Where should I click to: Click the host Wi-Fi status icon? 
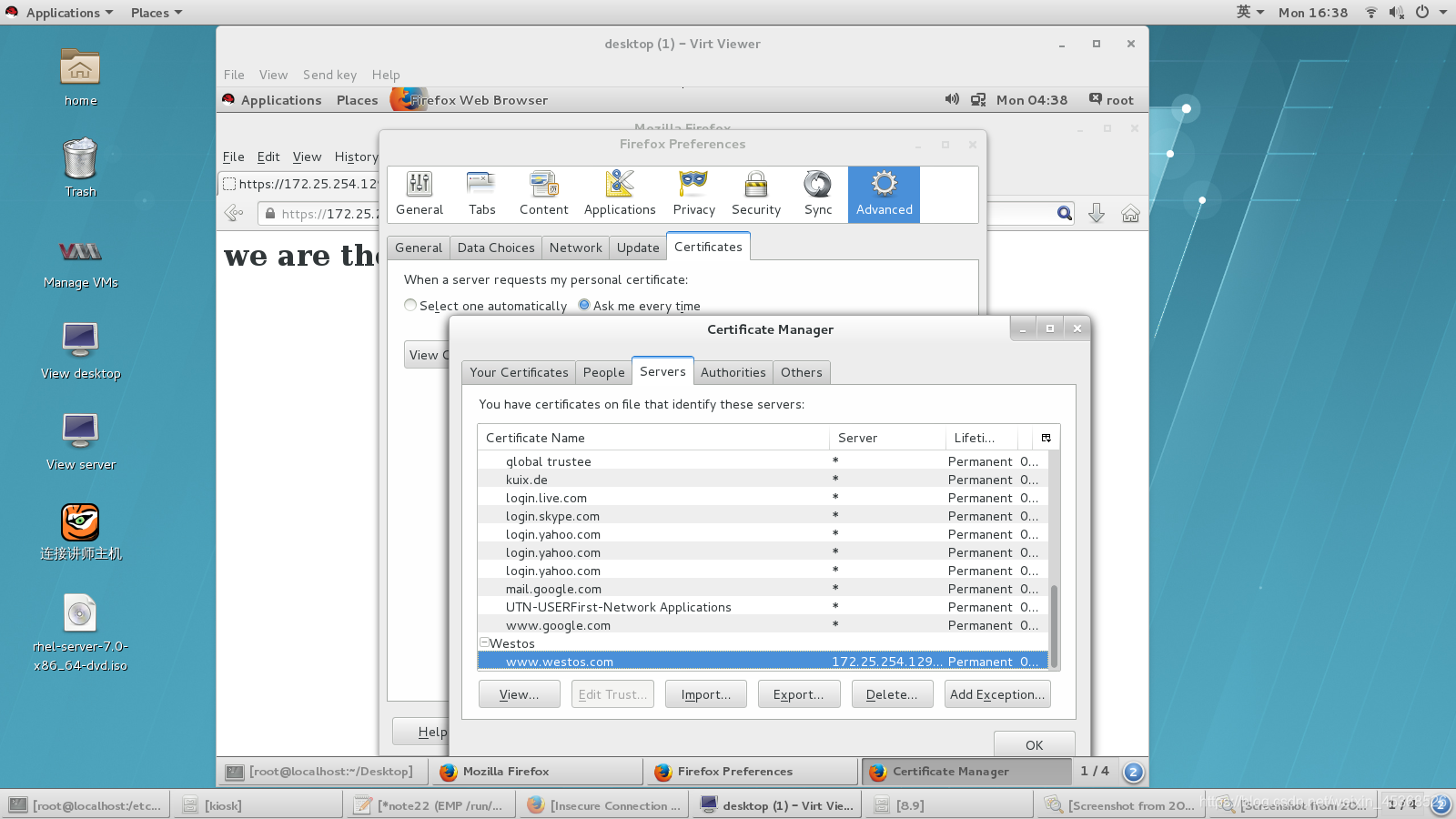[x=1370, y=12]
